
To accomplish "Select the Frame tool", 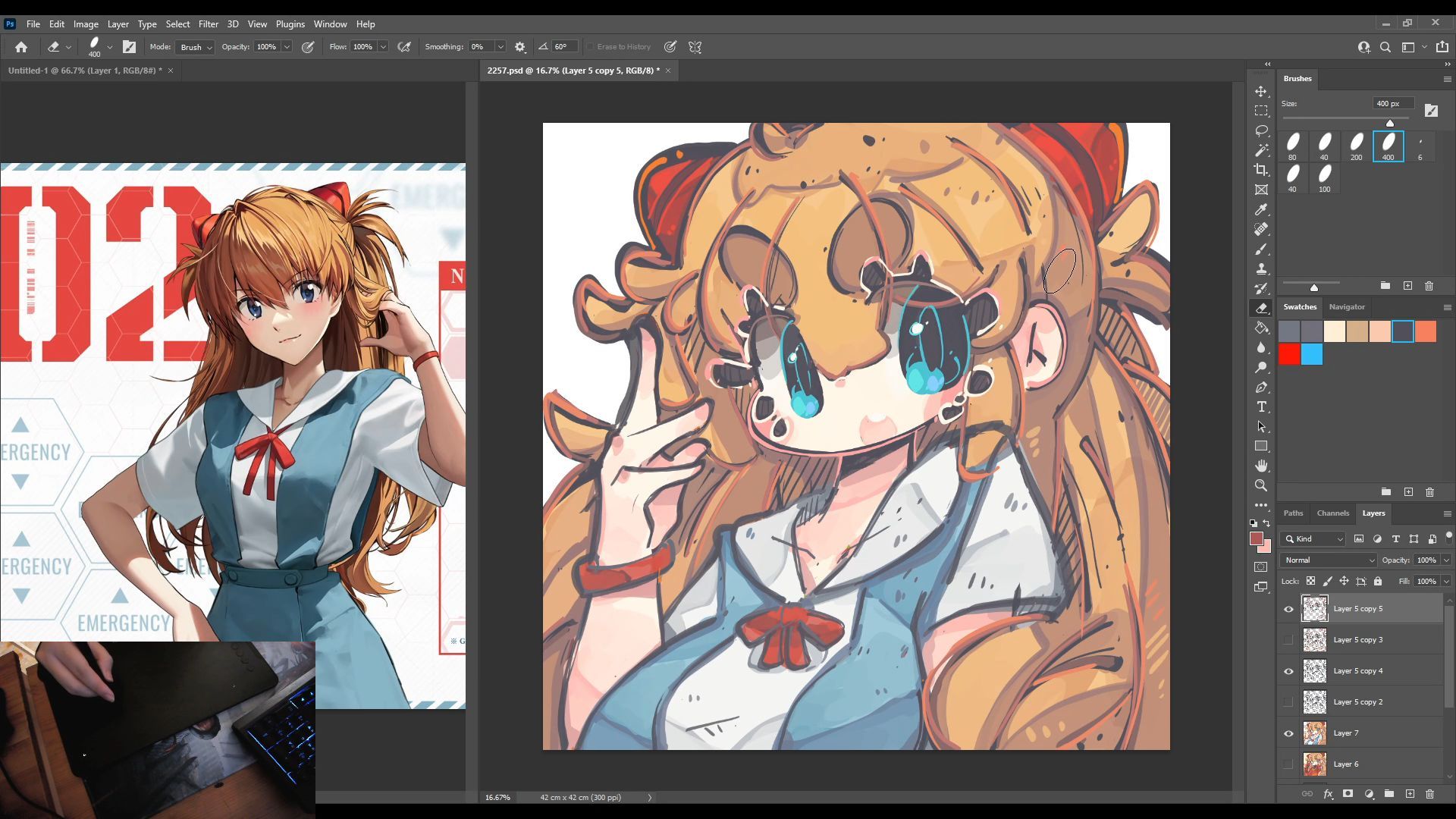I will [x=1261, y=190].
